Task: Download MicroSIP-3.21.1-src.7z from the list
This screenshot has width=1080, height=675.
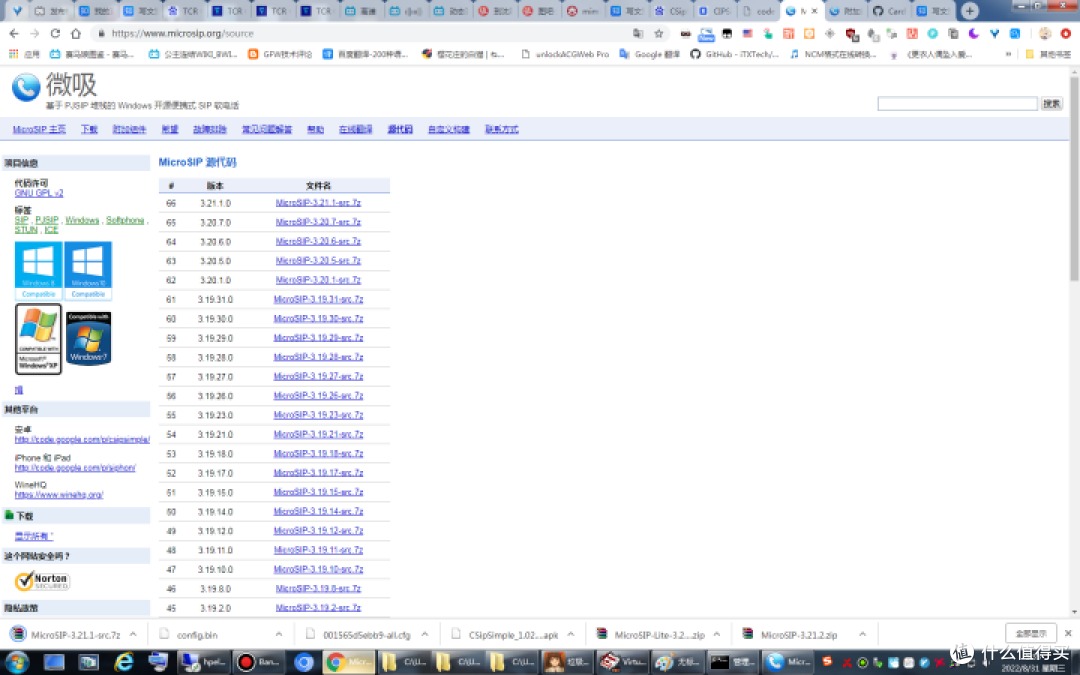Action: 318,203
